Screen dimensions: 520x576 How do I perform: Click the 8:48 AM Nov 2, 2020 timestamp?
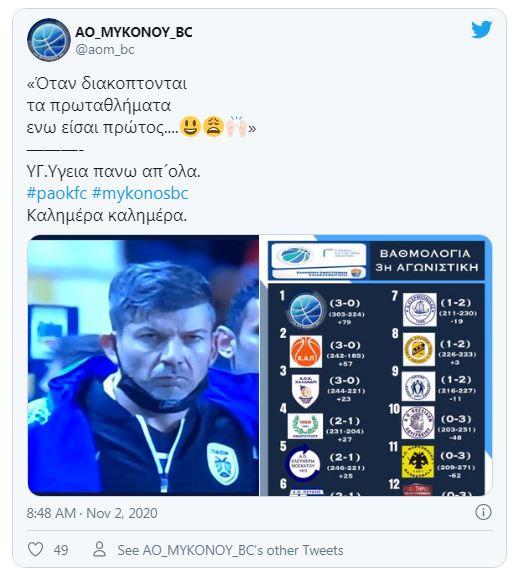[x=92, y=513]
